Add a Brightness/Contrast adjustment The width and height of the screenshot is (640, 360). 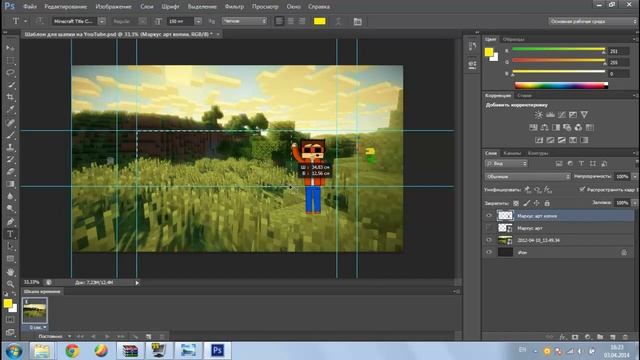point(539,115)
